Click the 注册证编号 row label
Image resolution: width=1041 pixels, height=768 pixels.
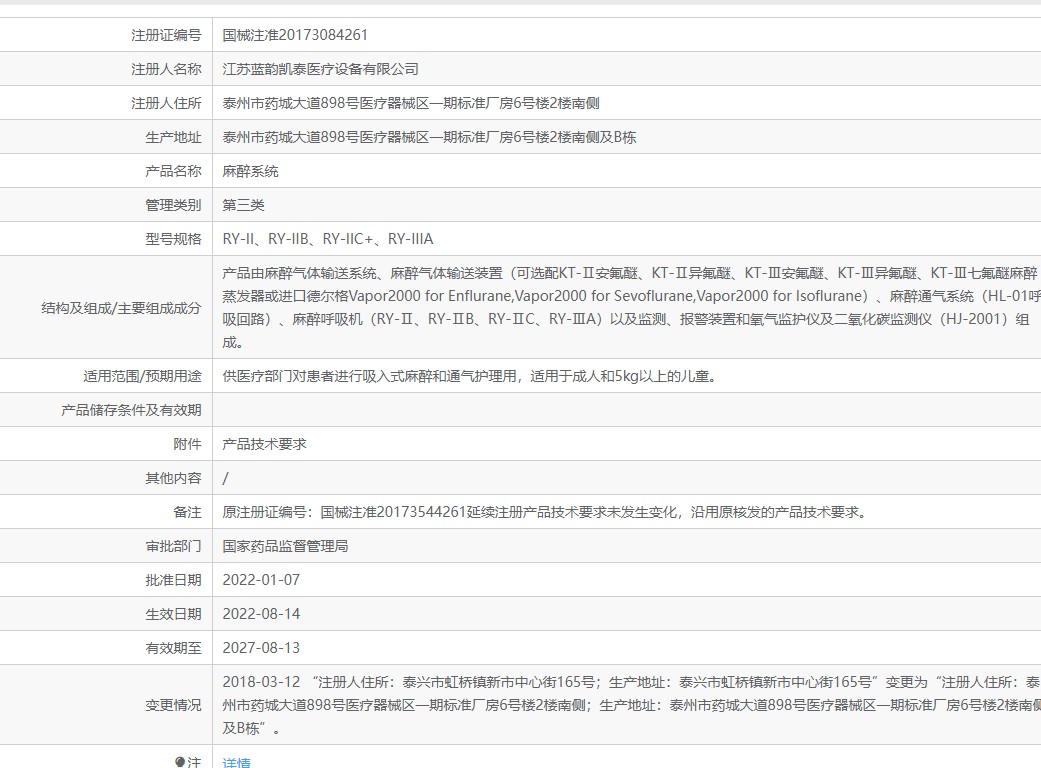[x=166, y=35]
